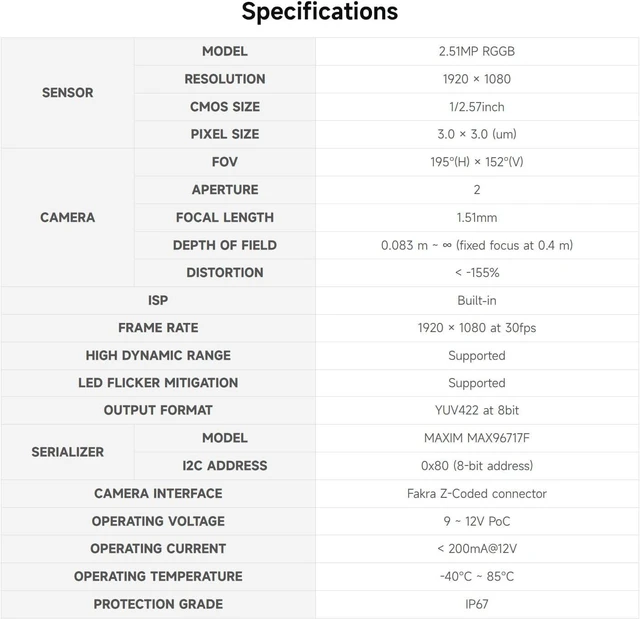Viewport: 640px width, 619px height.
Task: Select the DEPTH OF FIELD value
Action: (477, 245)
